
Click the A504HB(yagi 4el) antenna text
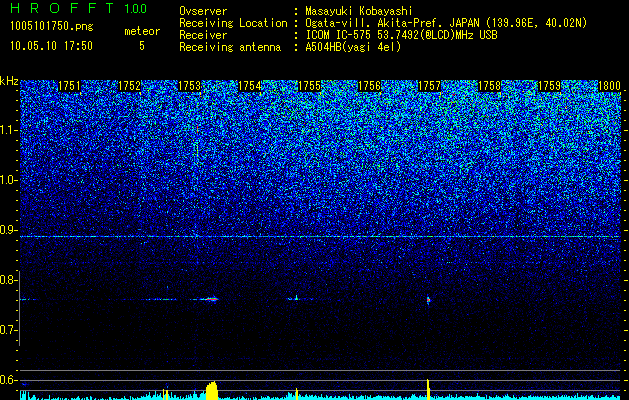tap(353, 47)
